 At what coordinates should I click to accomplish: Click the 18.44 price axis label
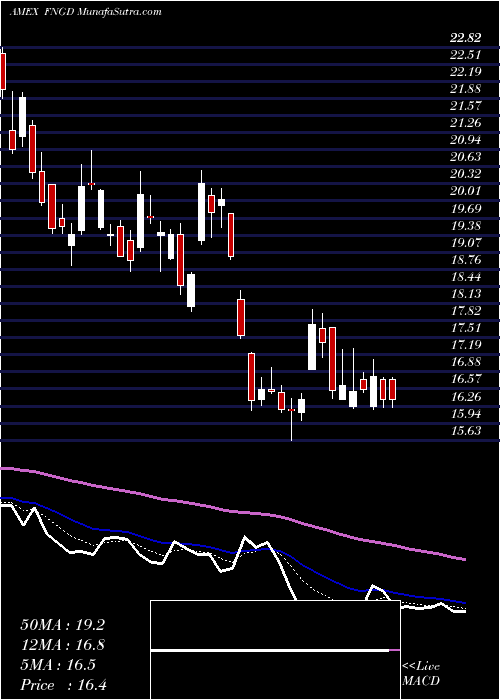(466, 276)
